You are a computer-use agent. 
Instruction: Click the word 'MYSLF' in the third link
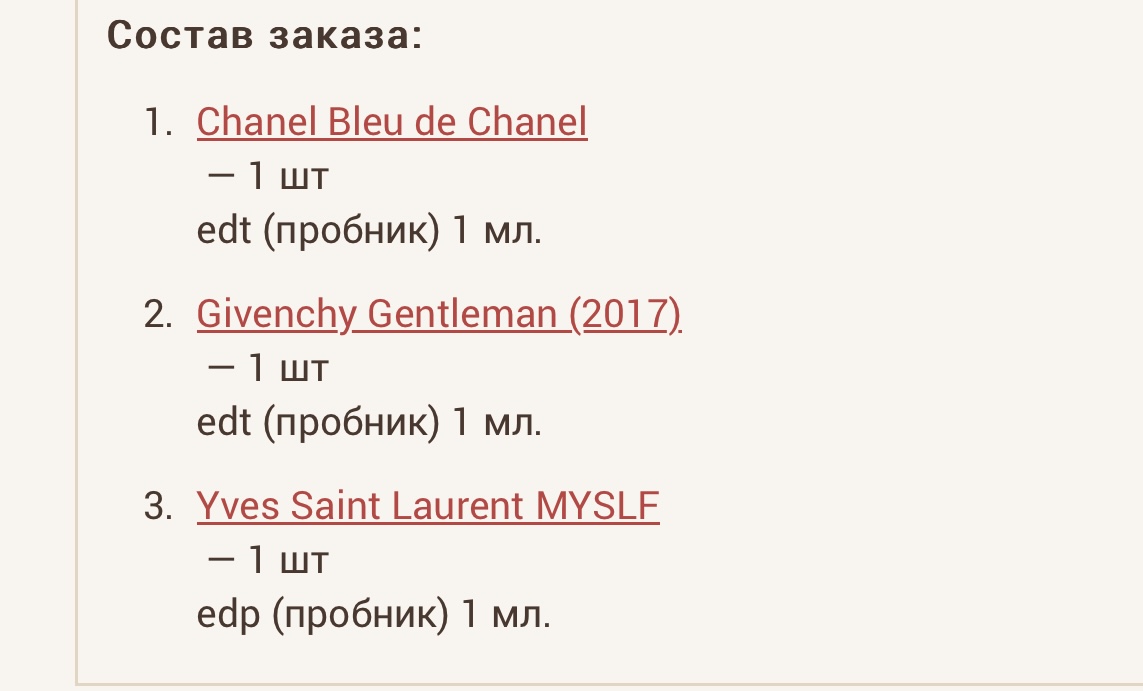598,506
